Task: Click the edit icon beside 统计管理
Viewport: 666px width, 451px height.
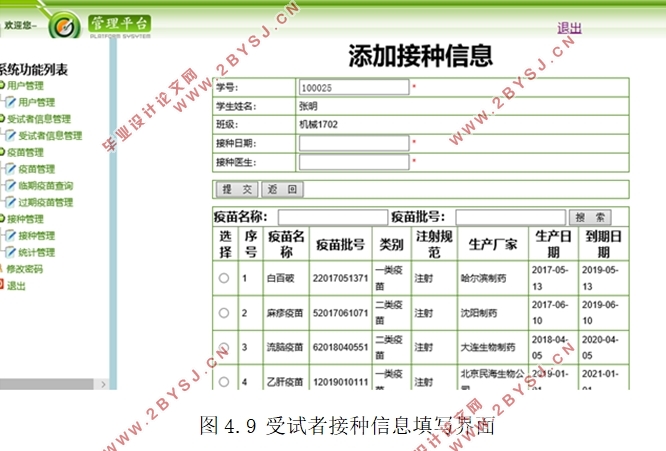Action: (10, 252)
